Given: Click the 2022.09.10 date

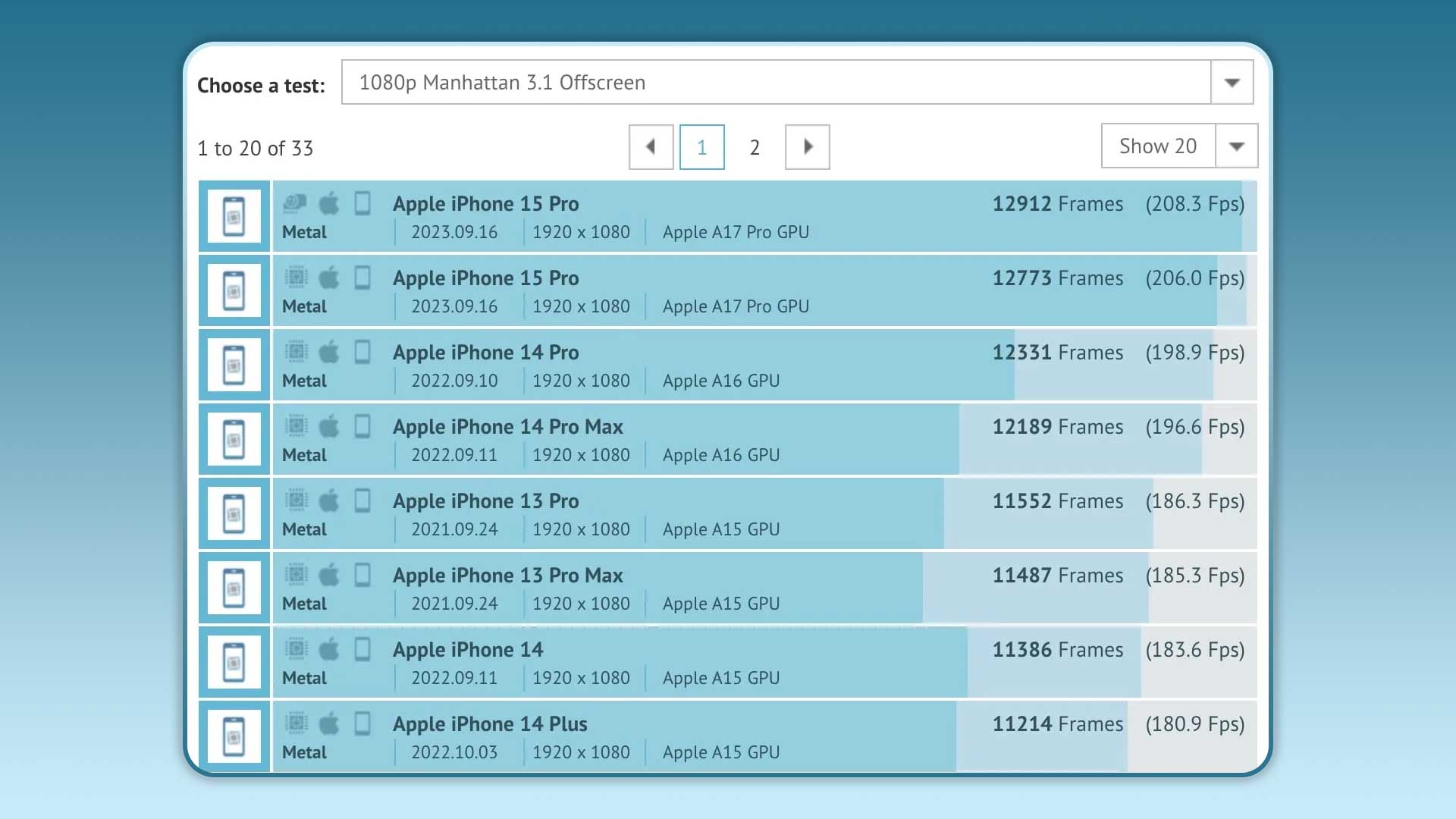Looking at the screenshot, I should [454, 381].
